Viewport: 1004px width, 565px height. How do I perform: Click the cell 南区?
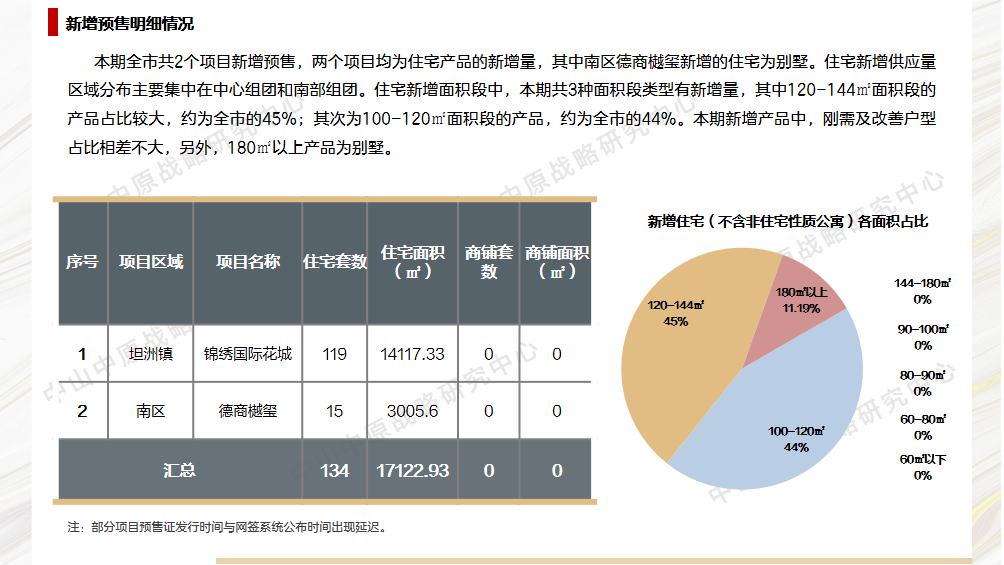150,411
